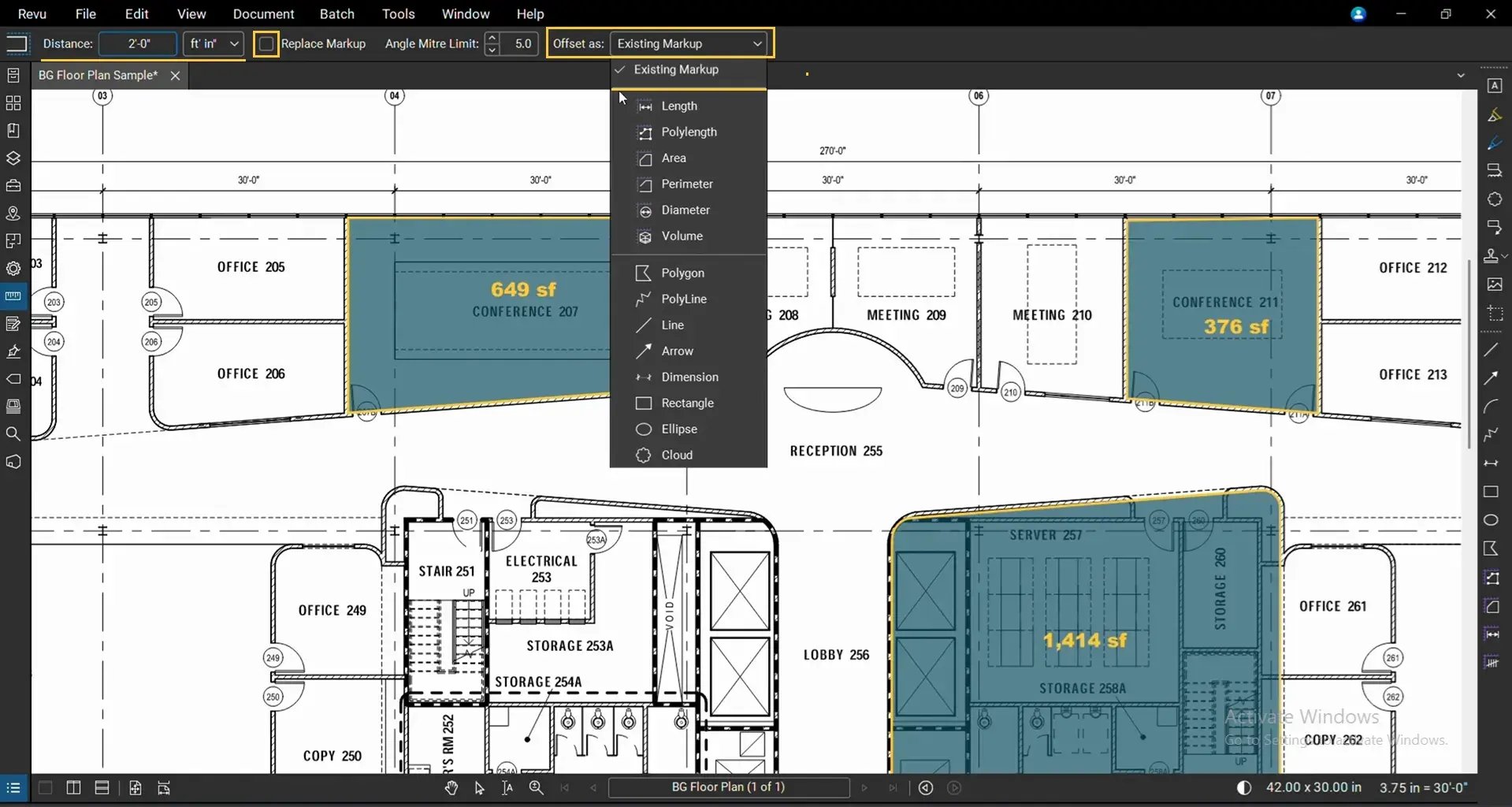Click the Zoom tool in bottom bar

pos(536,787)
